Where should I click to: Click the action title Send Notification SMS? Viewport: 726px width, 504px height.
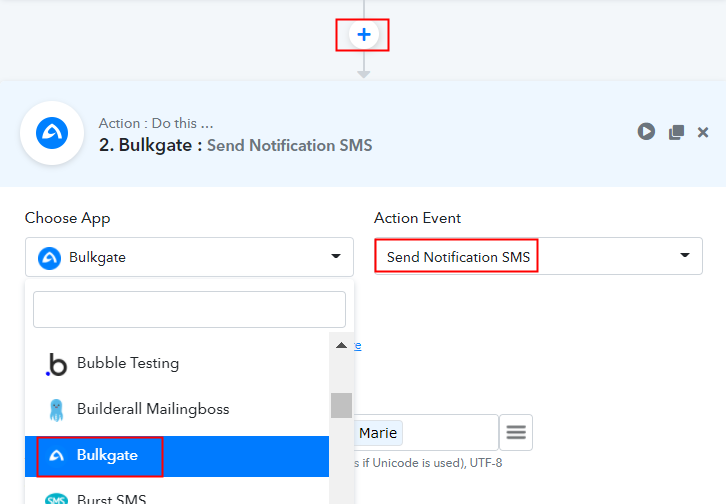click(289, 145)
